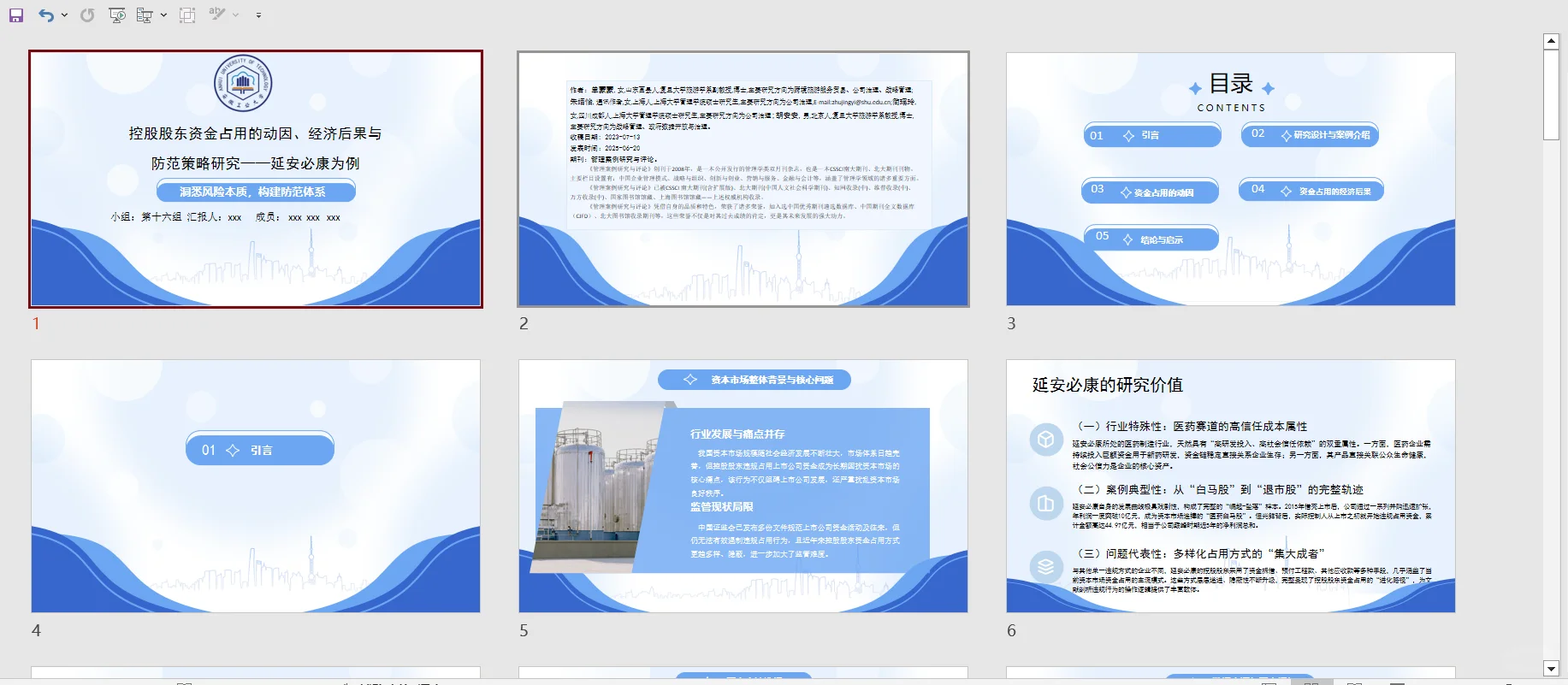
Task: Click the scroll down arrow of vertical scrollbar
Action: coord(1551,668)
